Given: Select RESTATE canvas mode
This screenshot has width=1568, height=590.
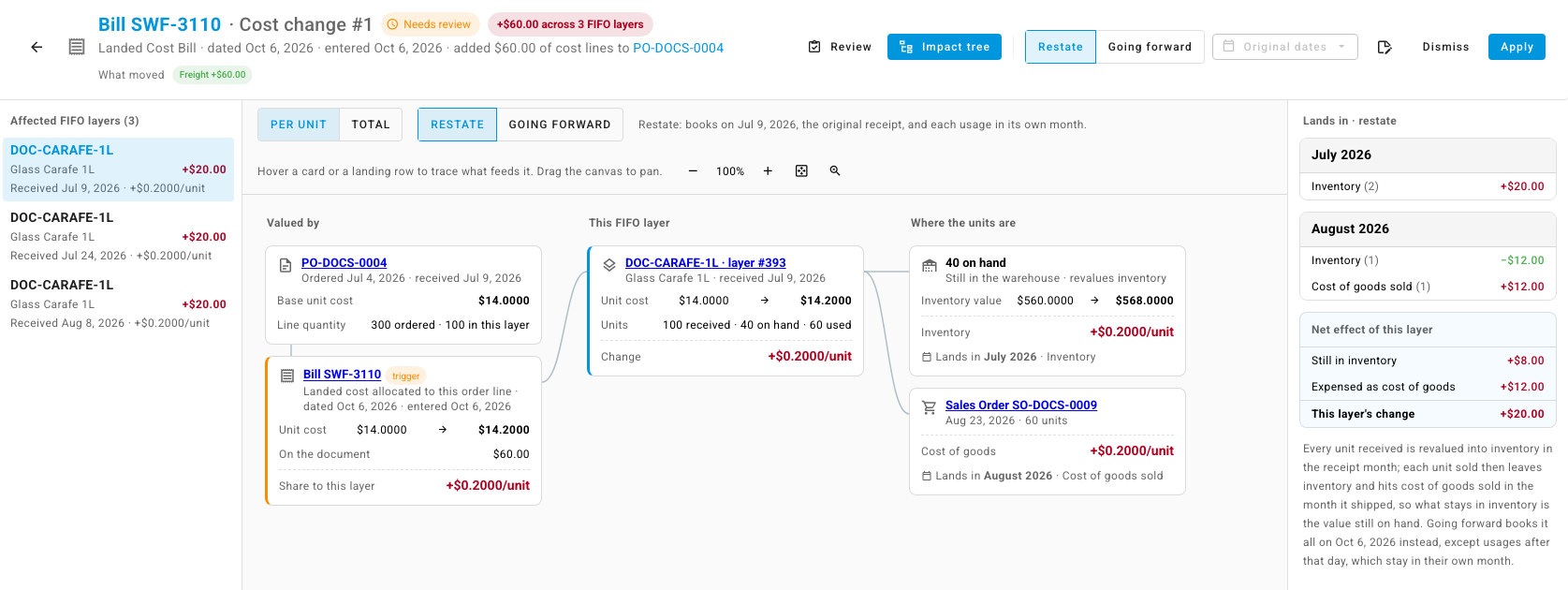Looking at the screenshot, I should [458, 125].
